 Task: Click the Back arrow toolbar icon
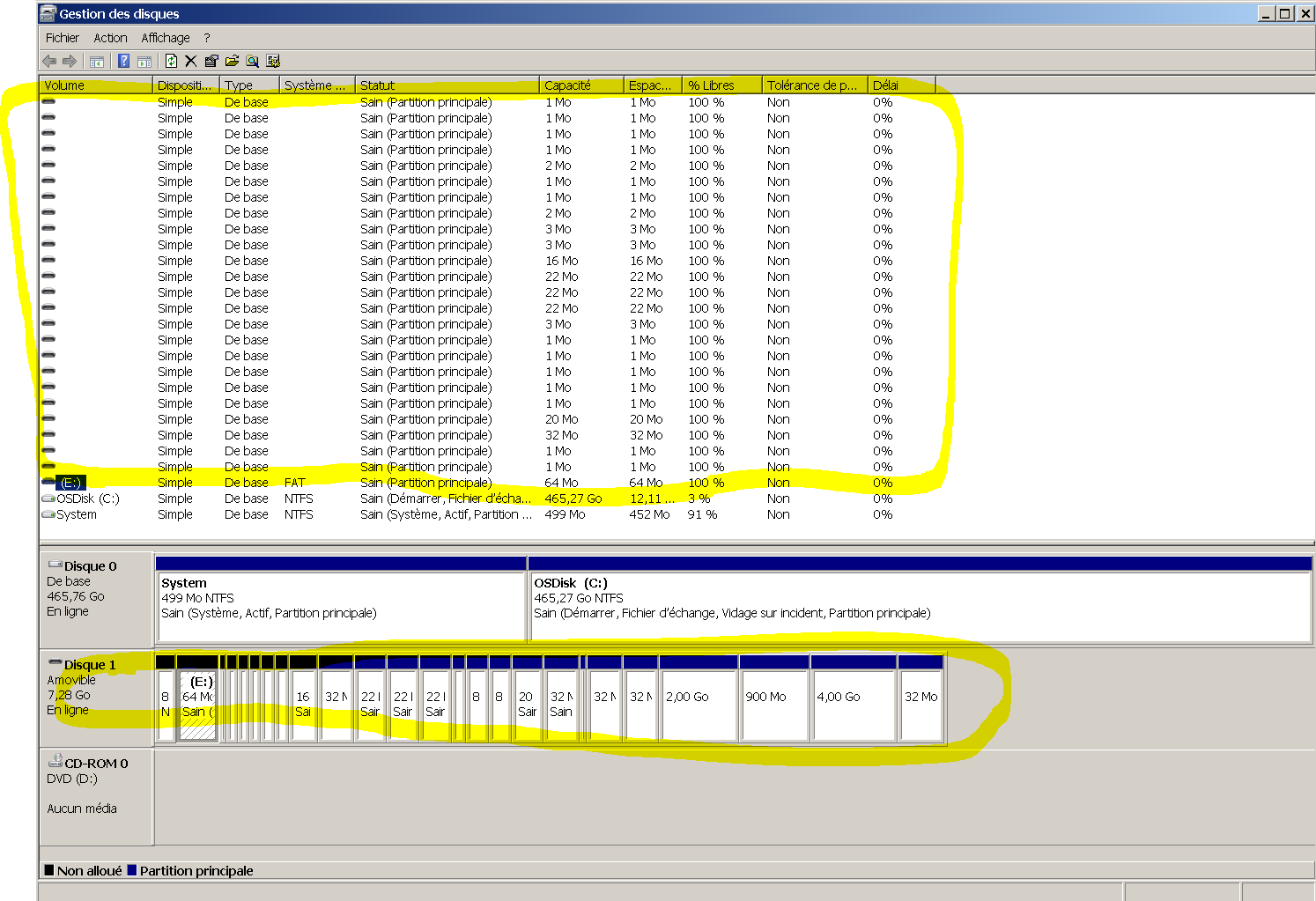(49, 61)
